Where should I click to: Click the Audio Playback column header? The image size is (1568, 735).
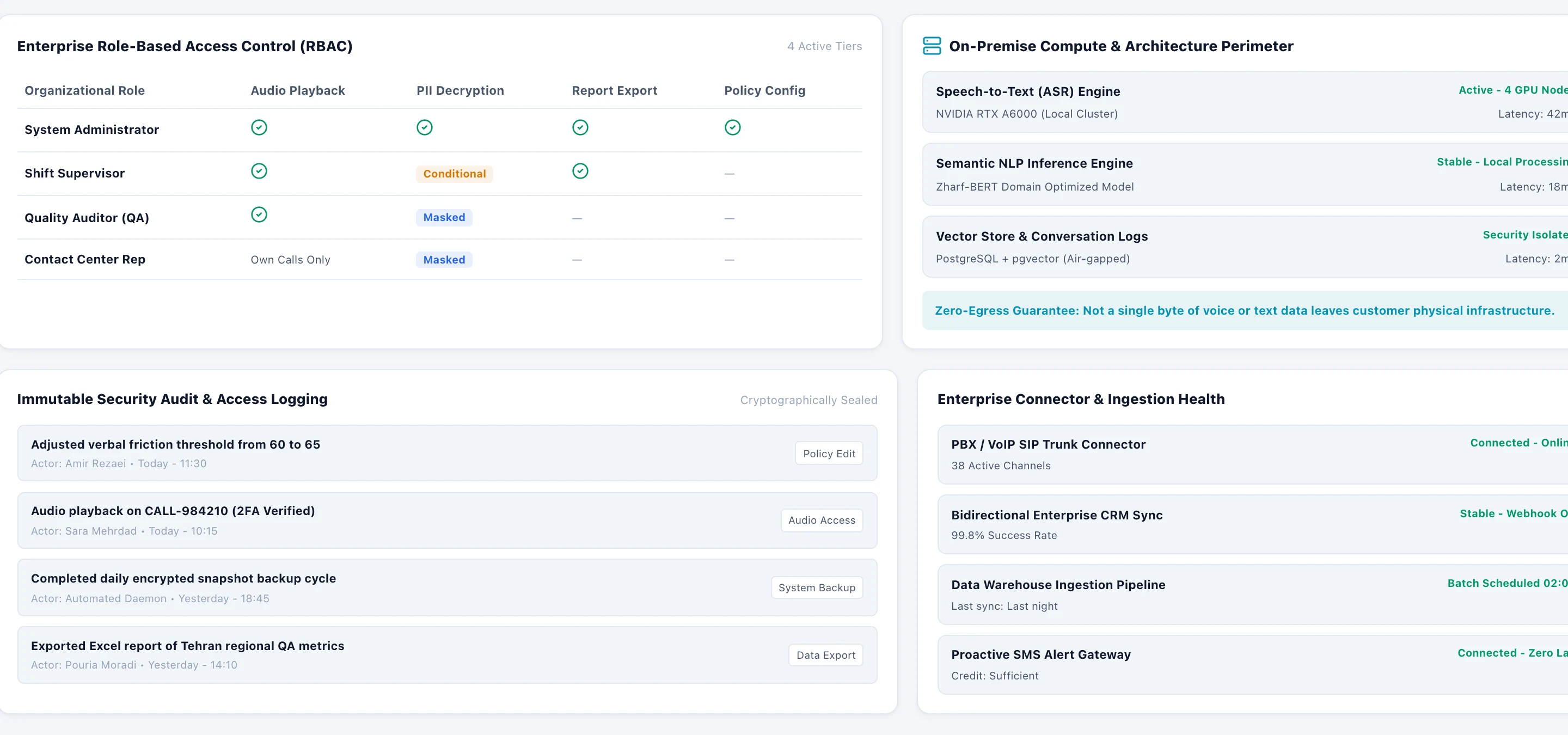(x=298, y=91)
